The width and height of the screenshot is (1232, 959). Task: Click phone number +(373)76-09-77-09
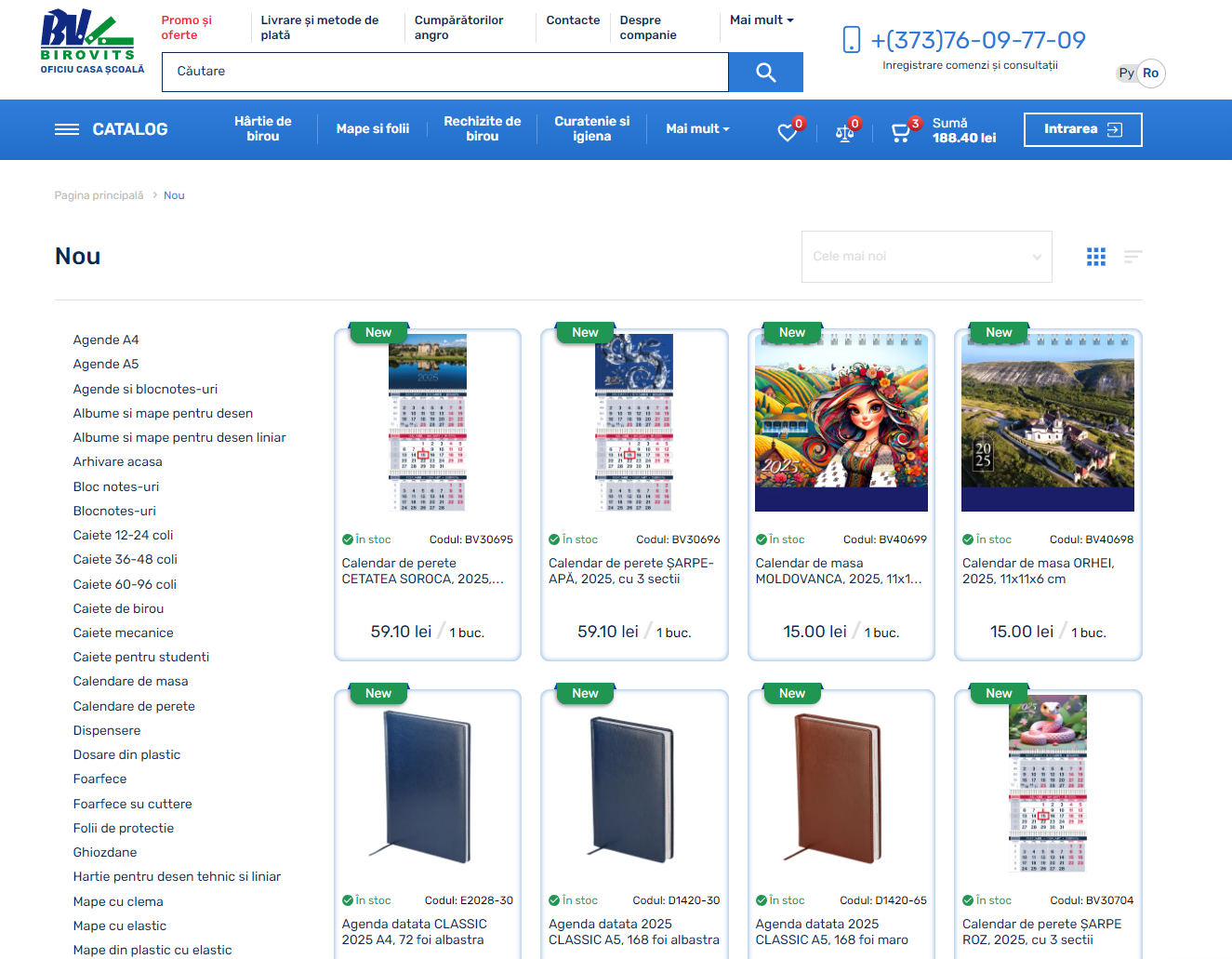[x=978, y=40]
